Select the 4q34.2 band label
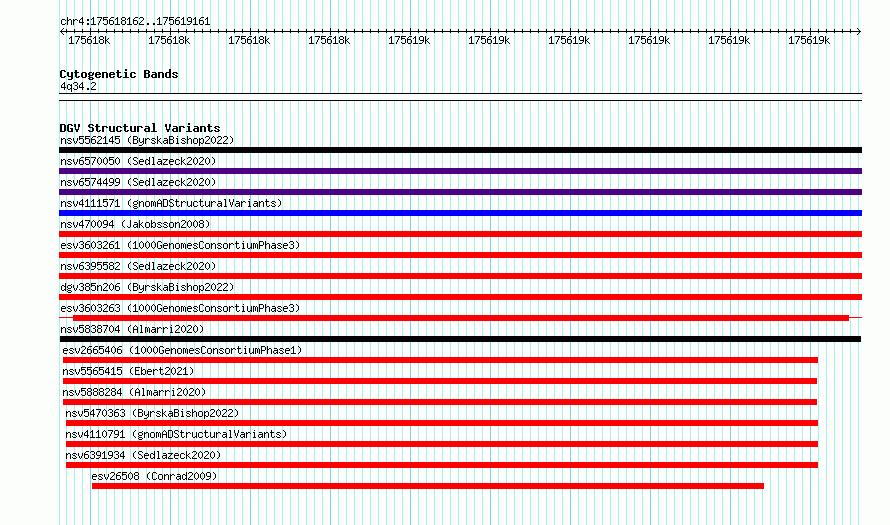Viewport: 890px width, 525px height. click(78, 86)
